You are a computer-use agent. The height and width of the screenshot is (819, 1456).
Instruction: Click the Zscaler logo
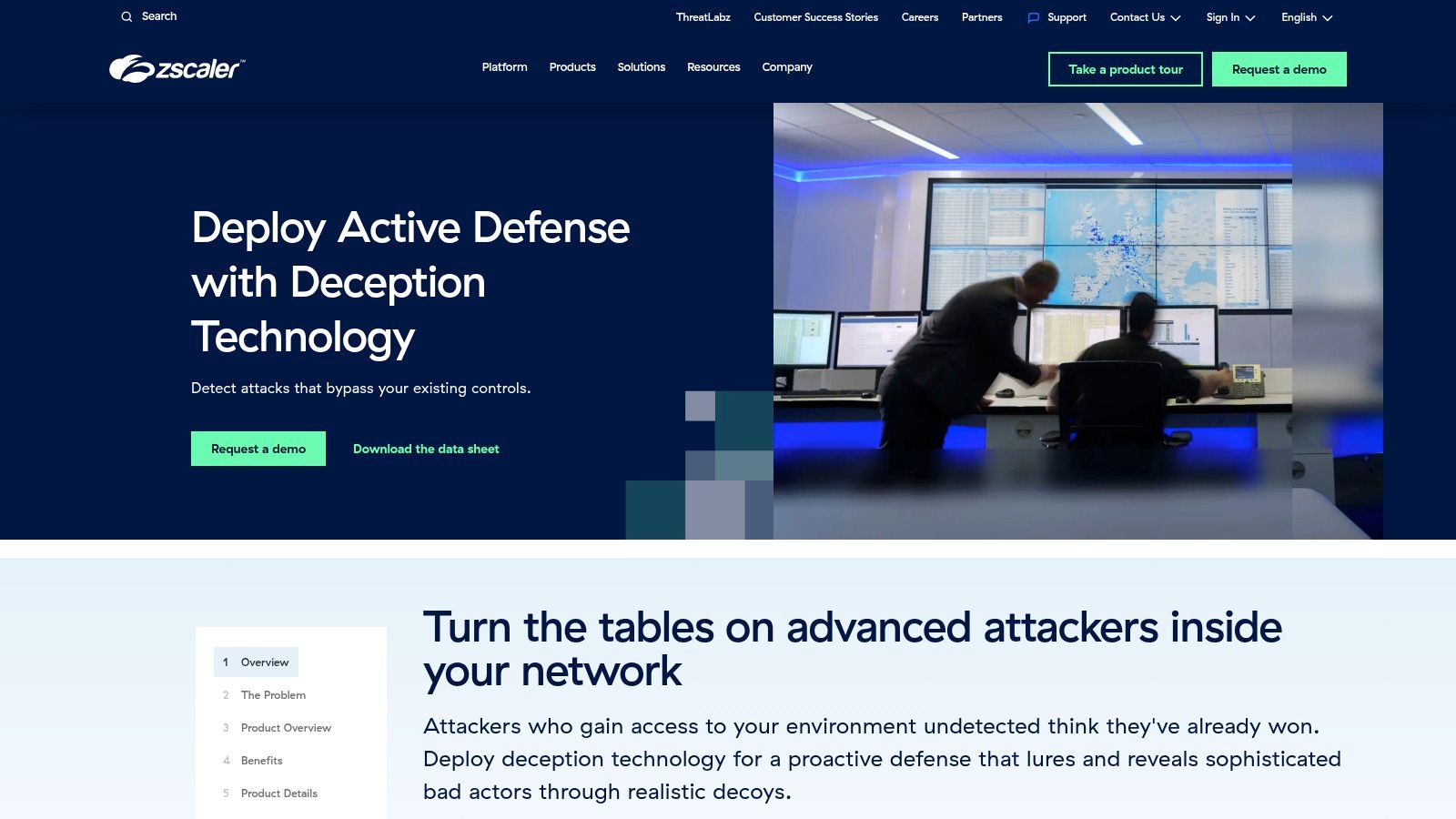coord(176,68)
